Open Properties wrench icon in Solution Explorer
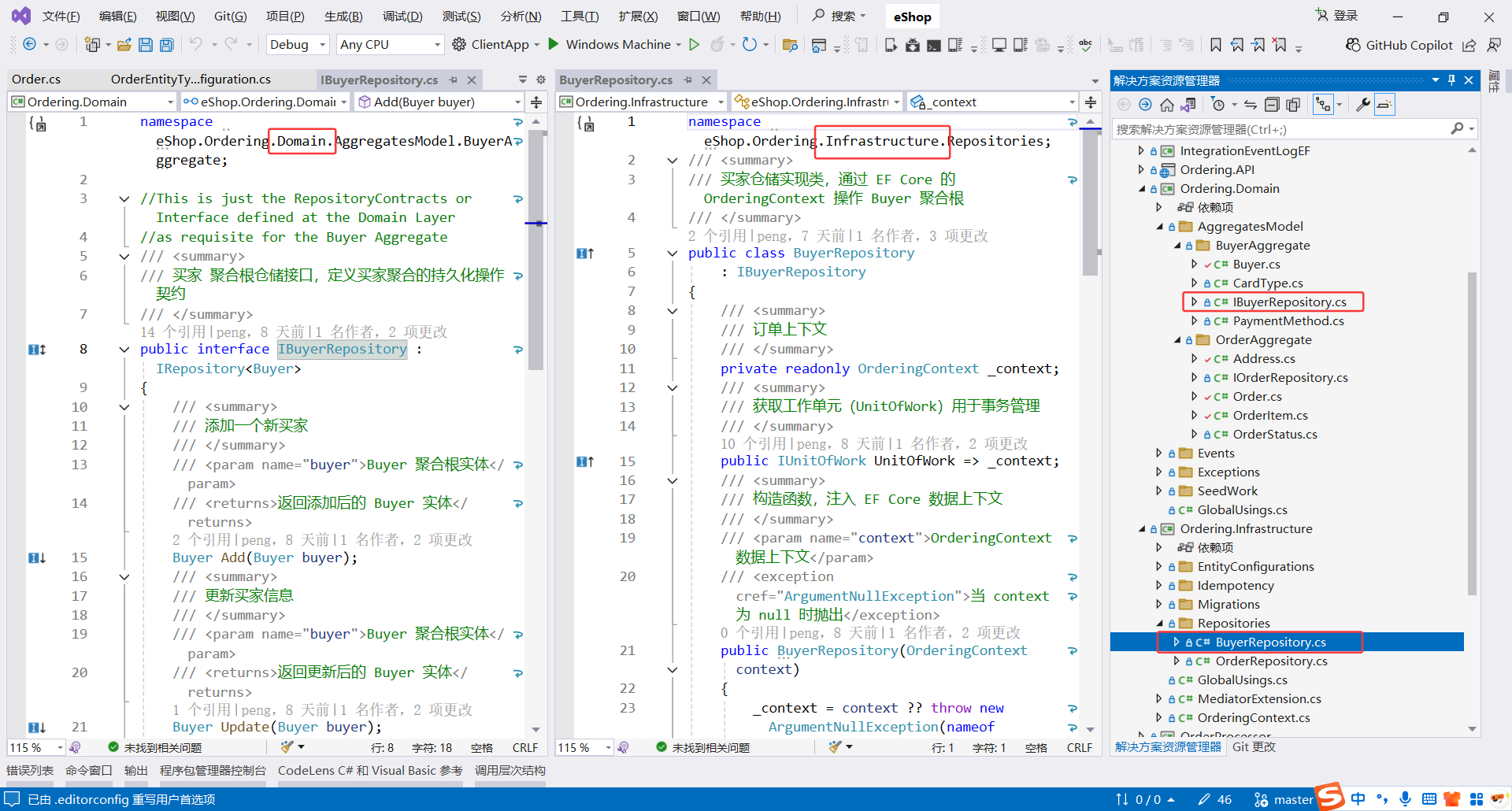Screen dimensions: 1512x811 [1363, 105]
